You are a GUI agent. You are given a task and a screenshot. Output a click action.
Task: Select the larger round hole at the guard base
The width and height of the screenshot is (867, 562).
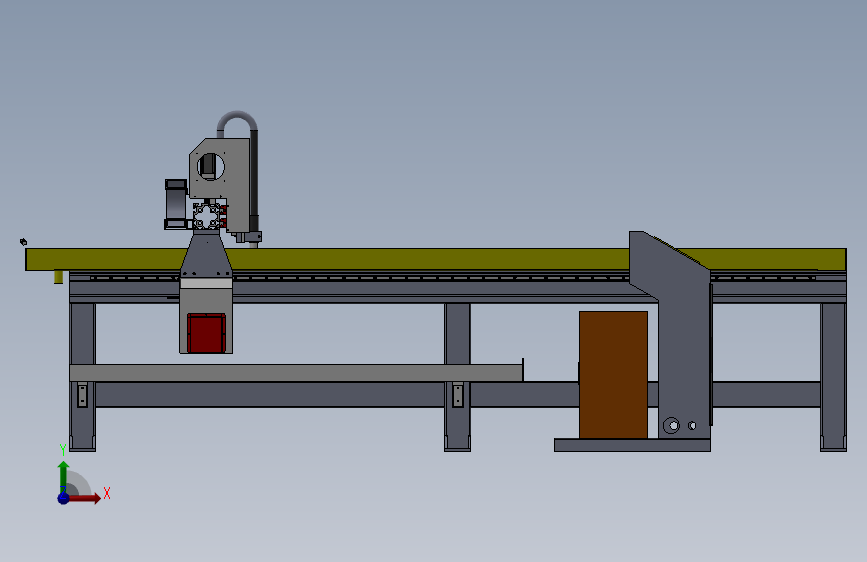click(x=672, y=425)
